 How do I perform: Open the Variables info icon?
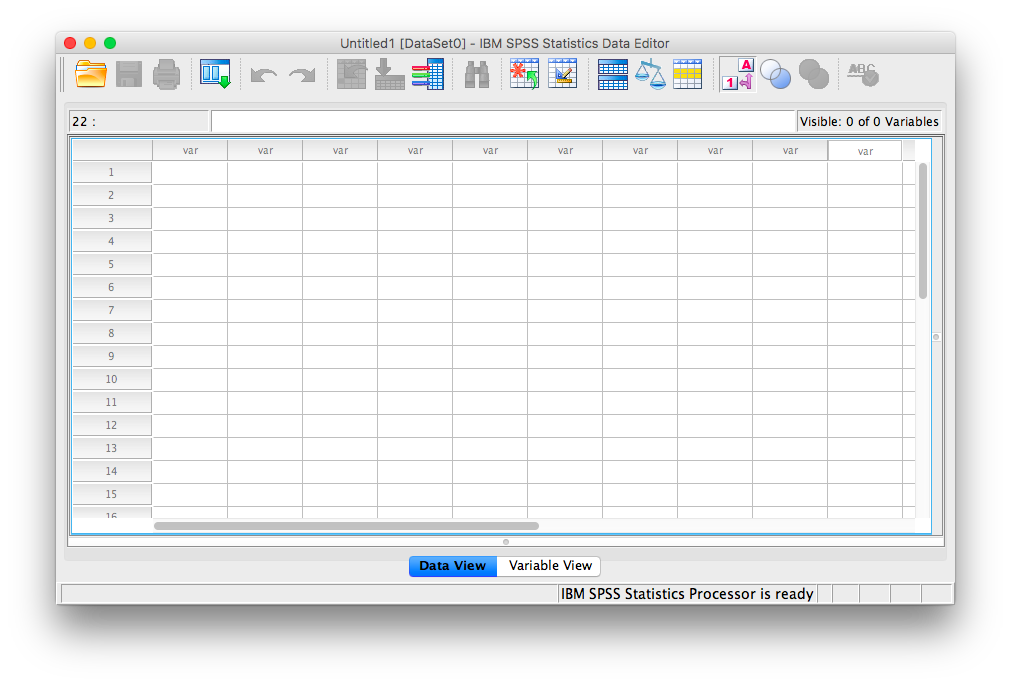pos(427,74)
